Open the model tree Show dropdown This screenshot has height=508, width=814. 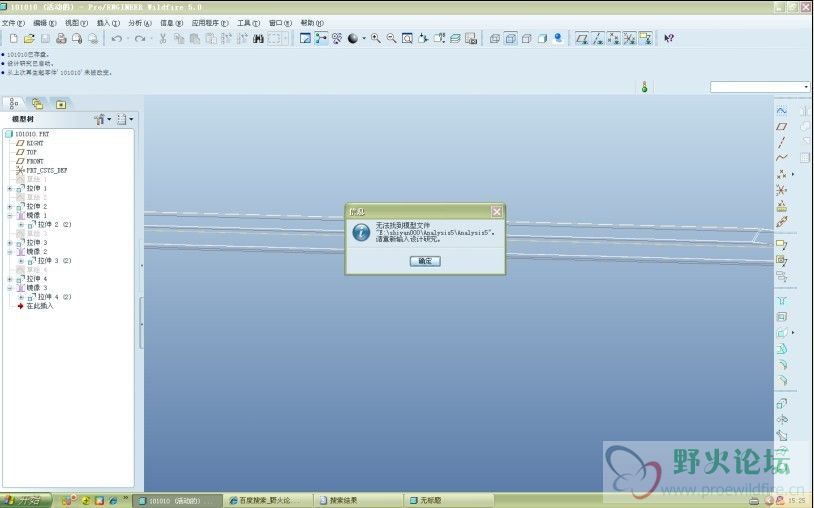tap(102, 119)
